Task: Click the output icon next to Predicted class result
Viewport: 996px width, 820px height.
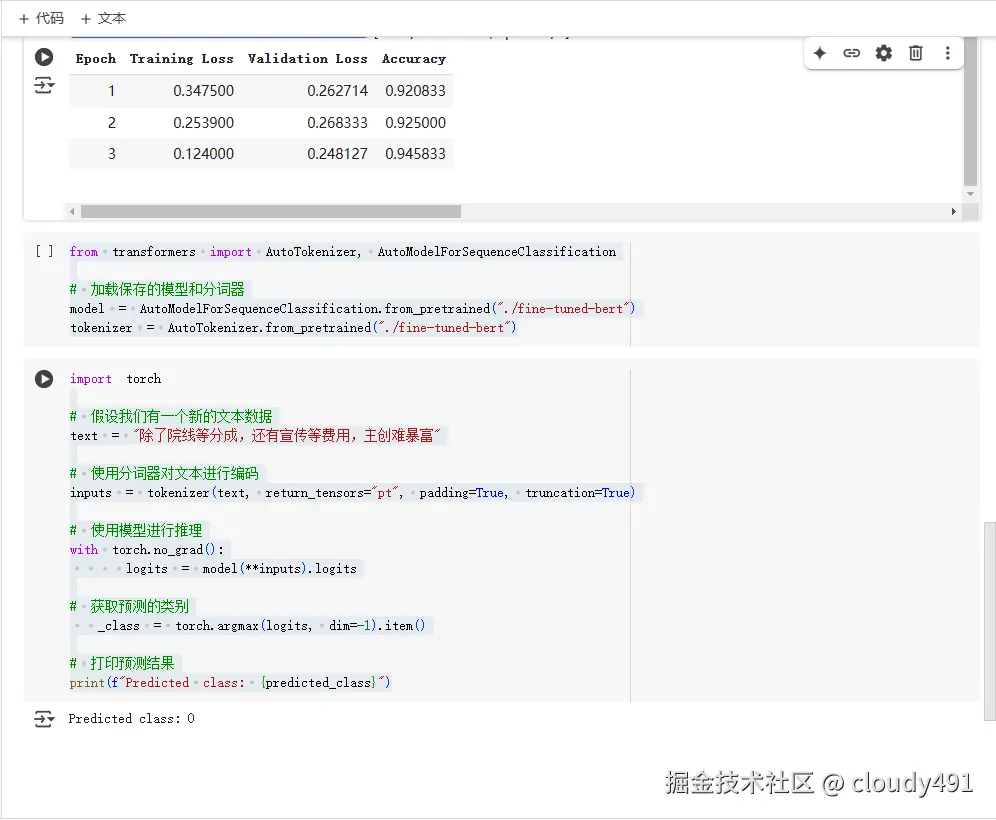Action: click(x=44, y=718)
